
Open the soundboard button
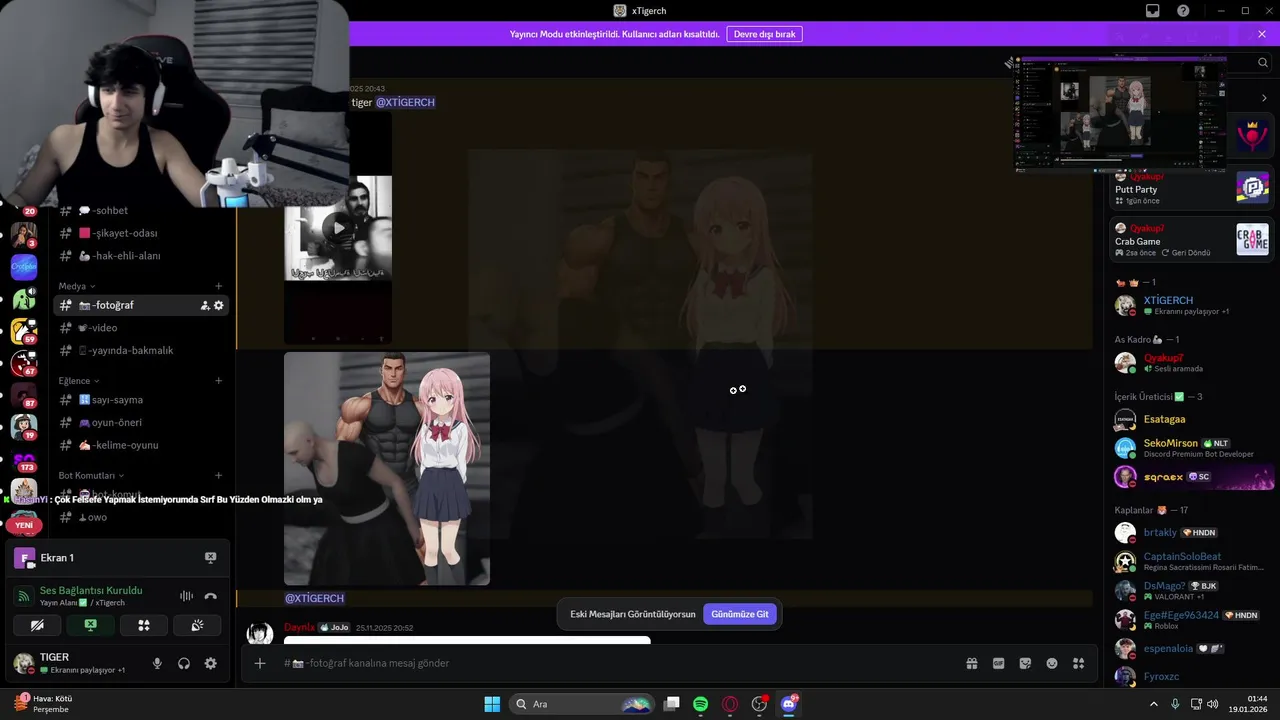197,625
